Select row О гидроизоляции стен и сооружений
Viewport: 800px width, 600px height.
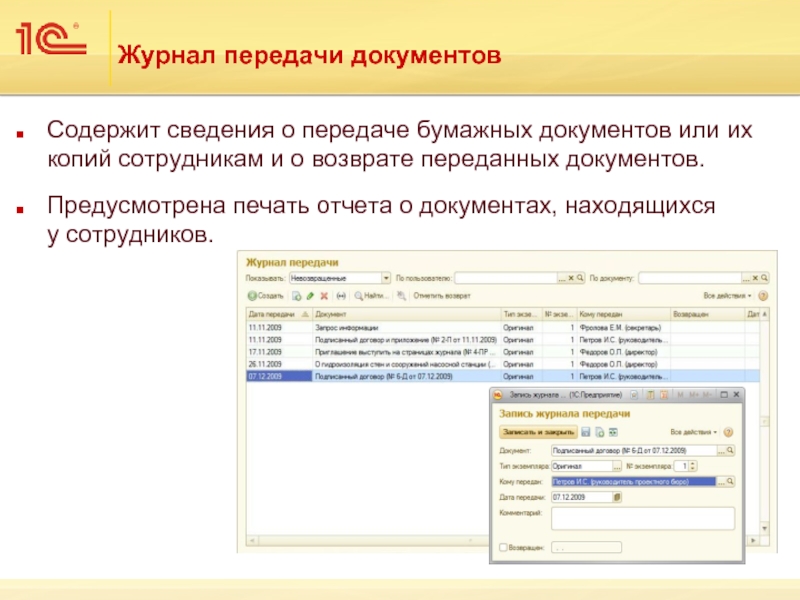coord(503,364)
